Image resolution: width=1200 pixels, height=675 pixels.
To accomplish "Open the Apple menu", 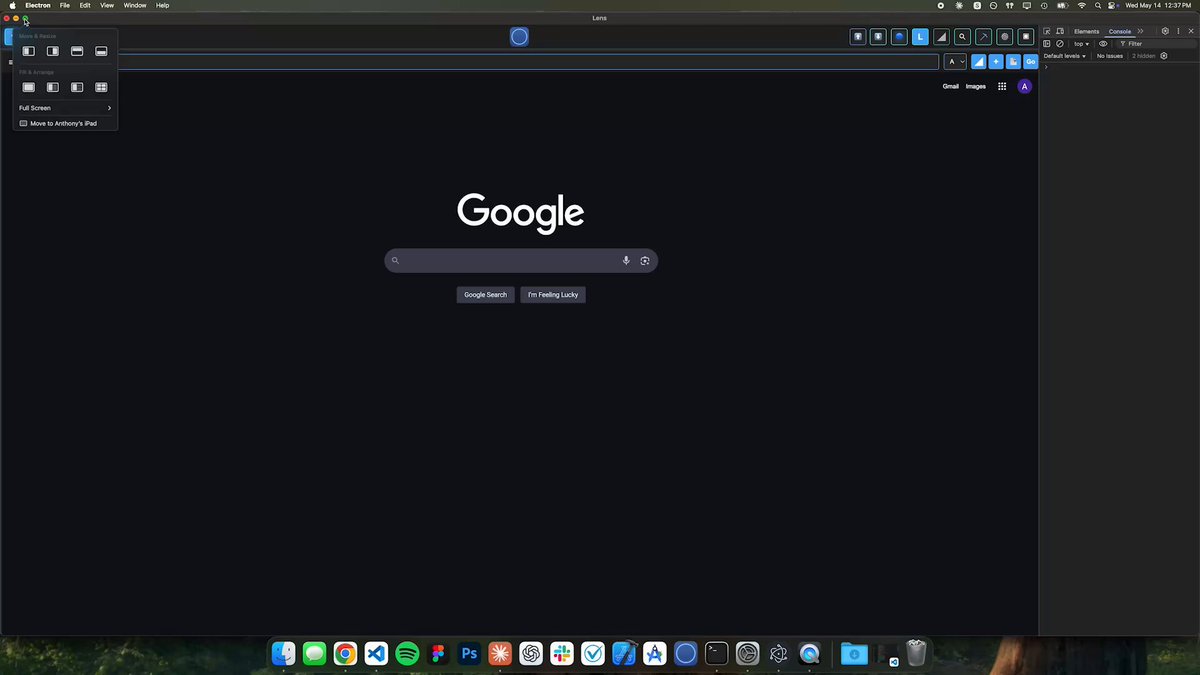I will point(12,5).
